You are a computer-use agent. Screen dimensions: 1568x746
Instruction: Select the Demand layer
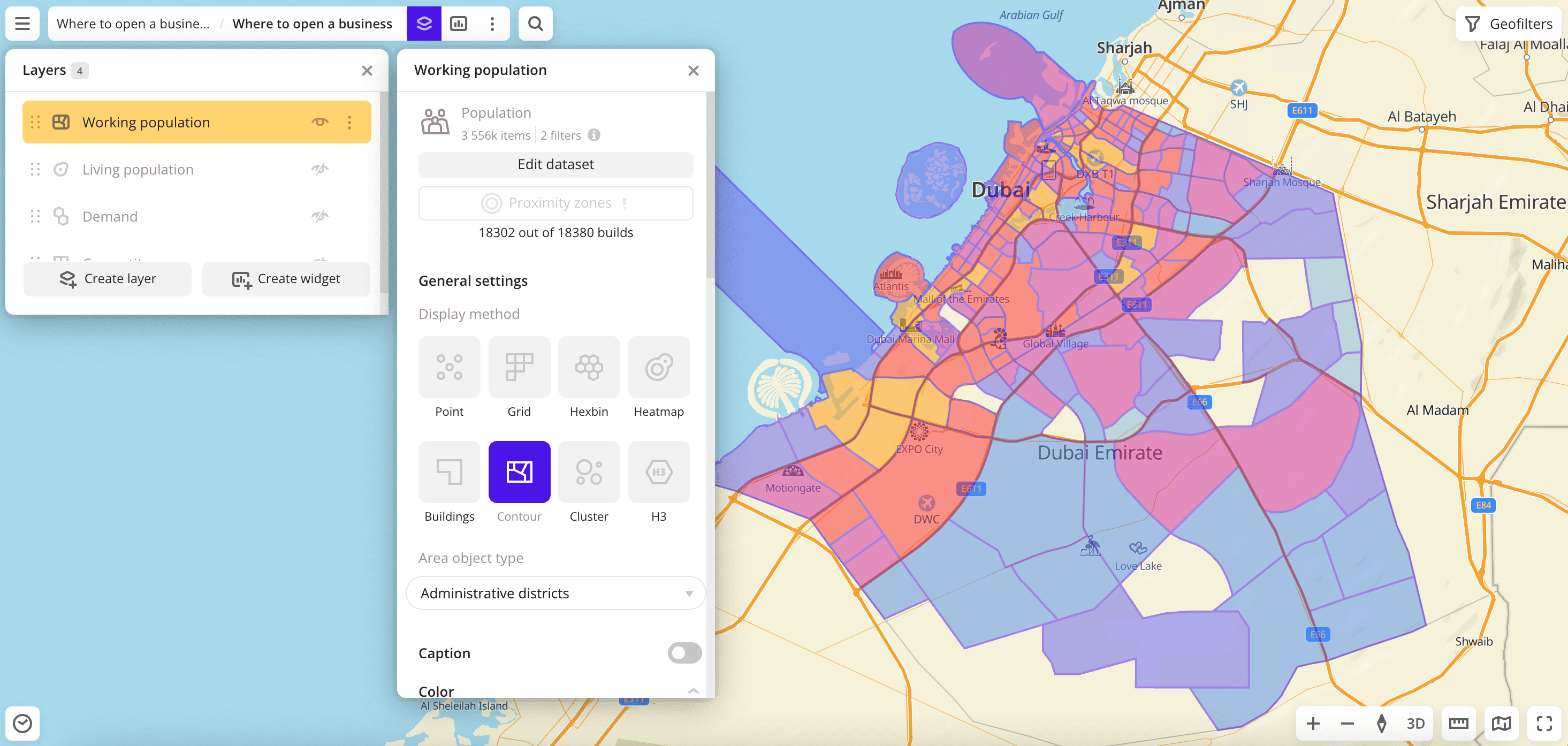point(110,217)
